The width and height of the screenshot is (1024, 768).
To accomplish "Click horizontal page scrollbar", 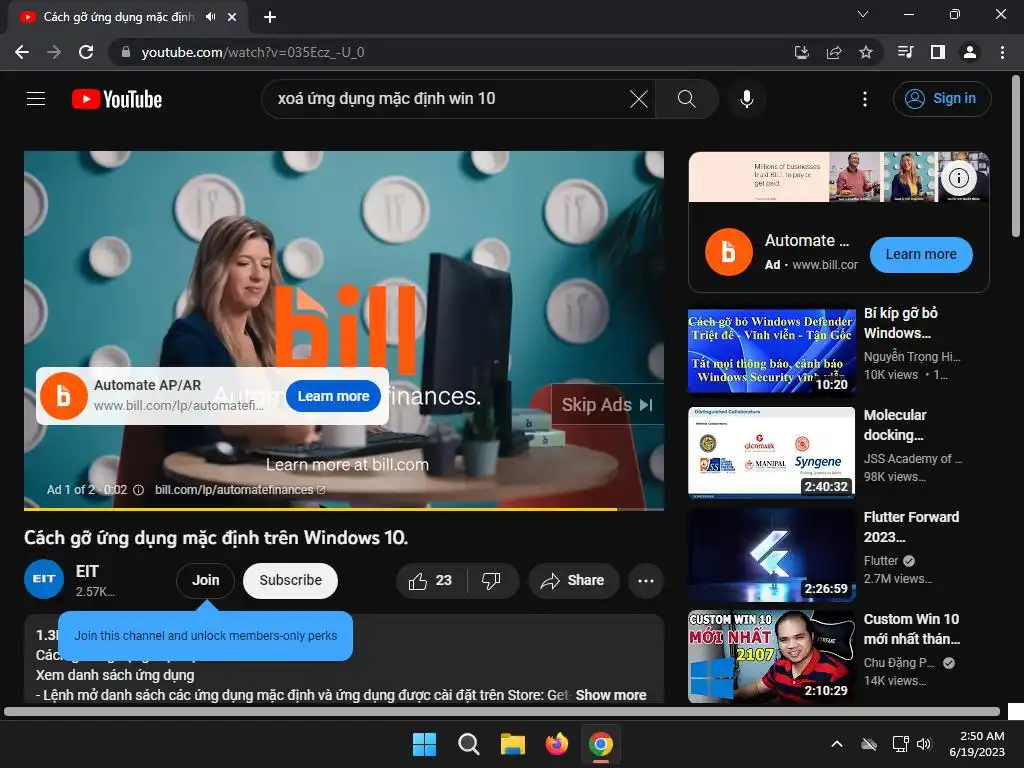I will [502, 711].
